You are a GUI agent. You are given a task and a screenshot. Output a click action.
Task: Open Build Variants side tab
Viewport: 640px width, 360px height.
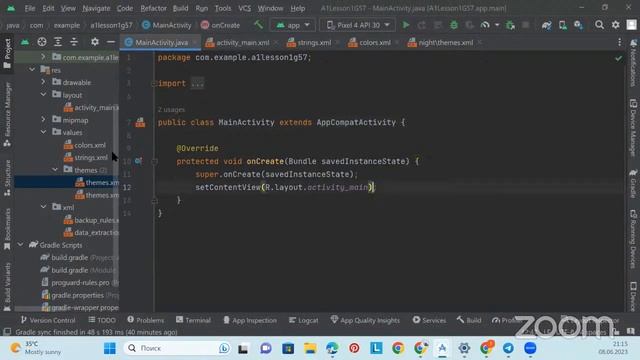pyautogui.click(x=7, y=287)
